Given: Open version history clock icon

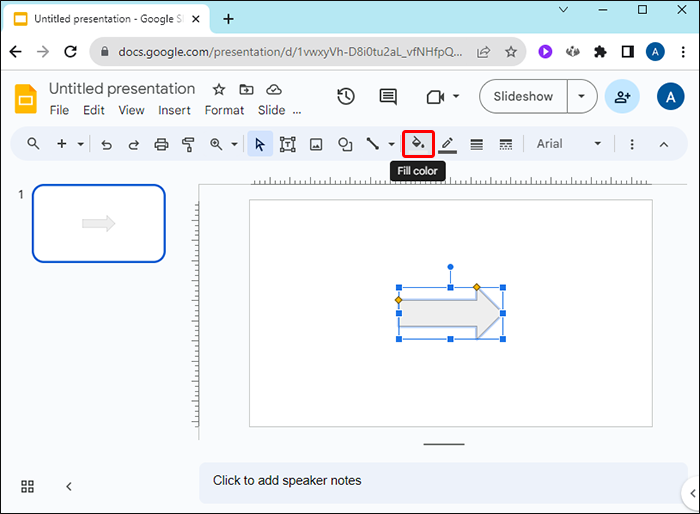Looking at the screenshot, I should coord(346,96).
